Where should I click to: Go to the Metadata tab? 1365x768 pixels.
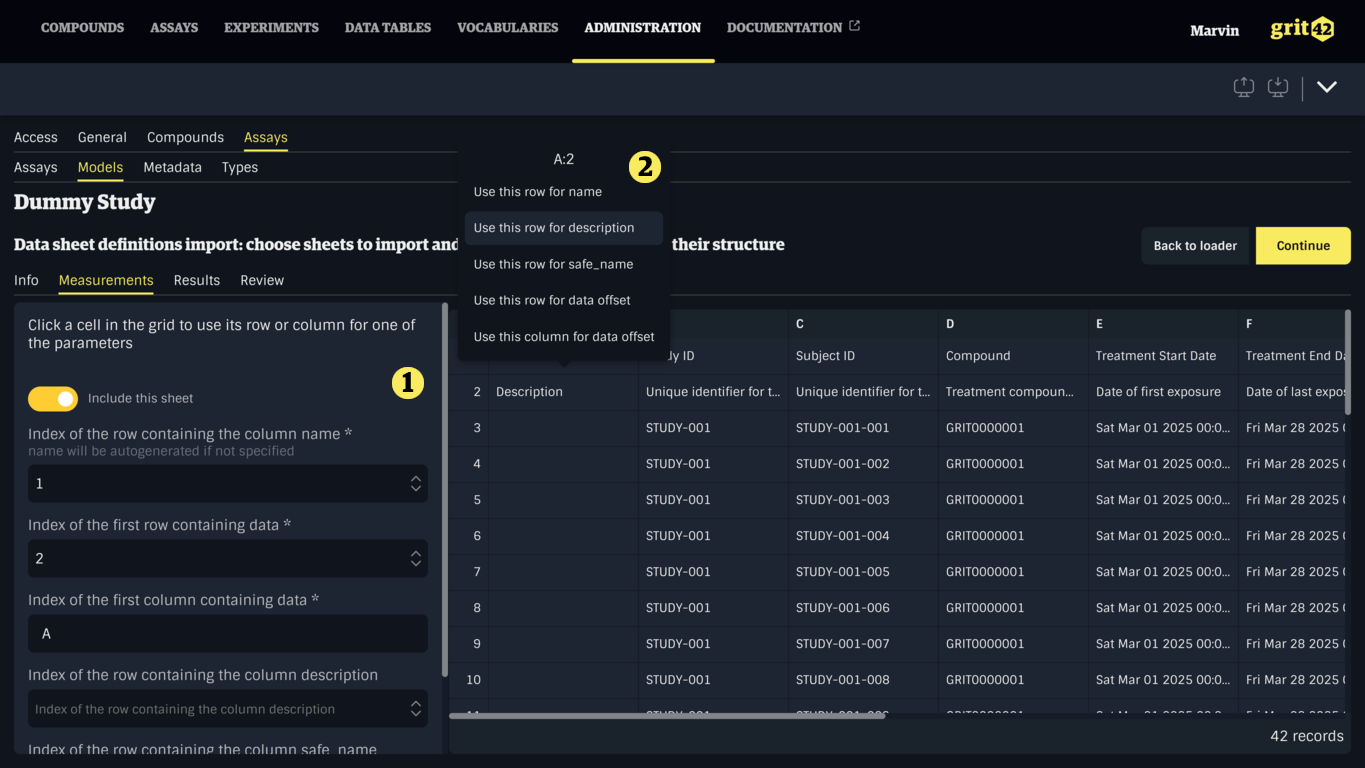[172, 167]
